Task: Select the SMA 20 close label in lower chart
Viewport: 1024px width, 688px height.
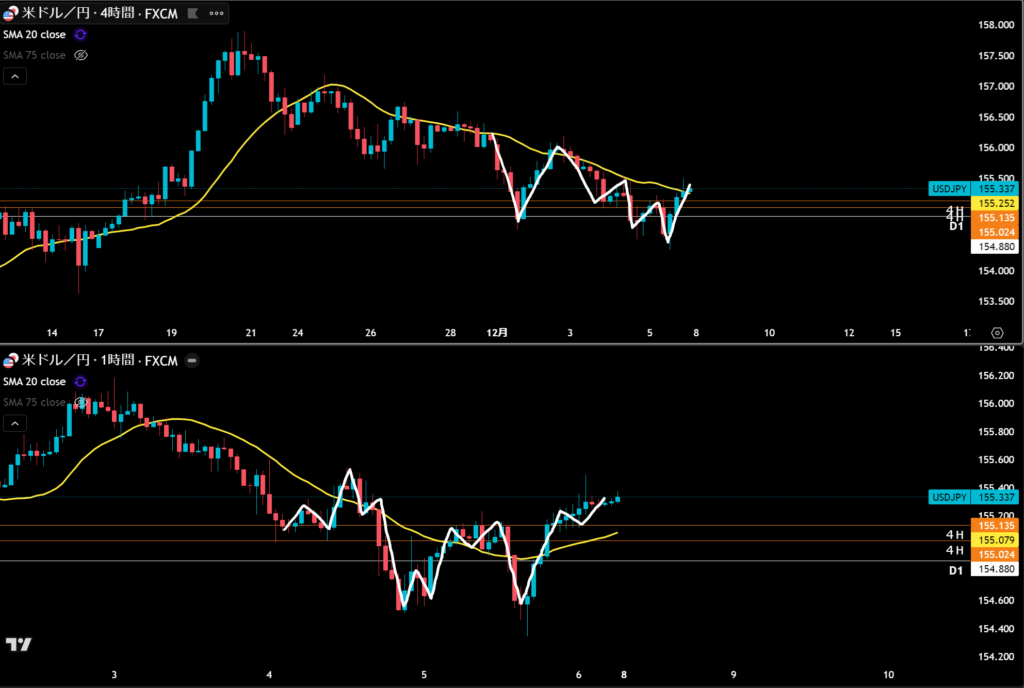Action: click(x=33, y=382)
